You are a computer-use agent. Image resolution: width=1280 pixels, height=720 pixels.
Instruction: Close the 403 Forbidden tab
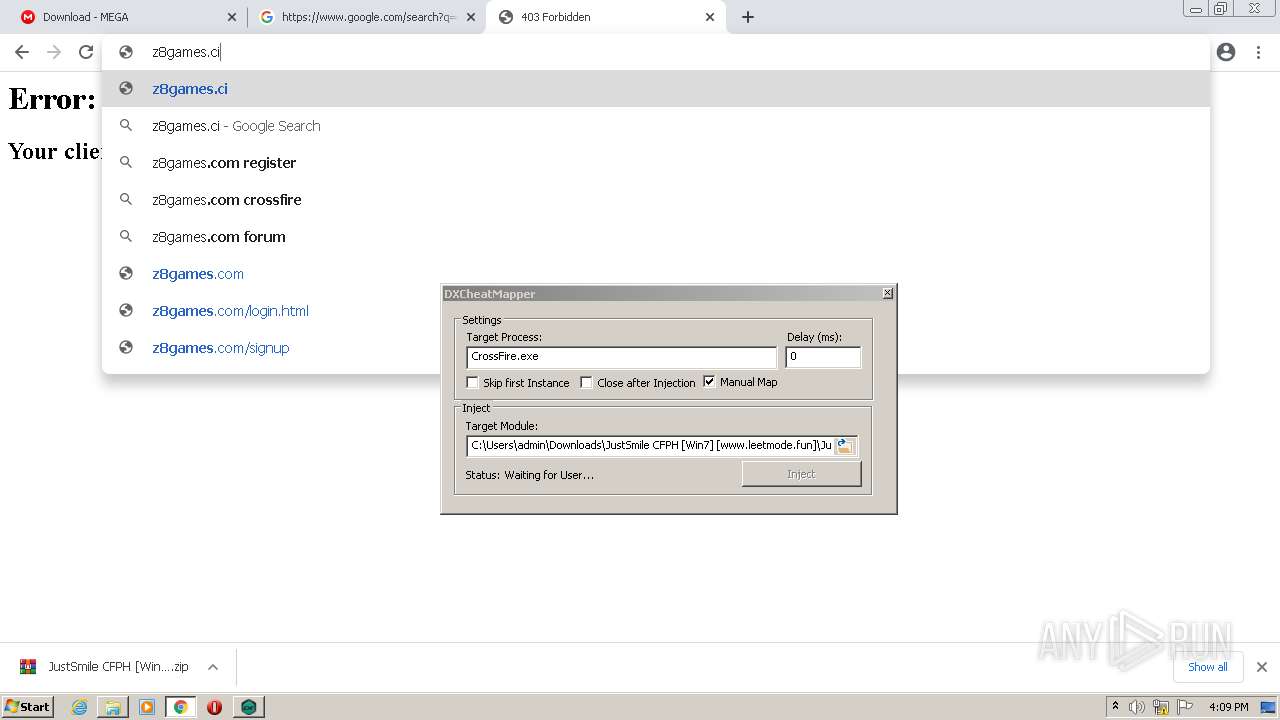tap(710, 17)
